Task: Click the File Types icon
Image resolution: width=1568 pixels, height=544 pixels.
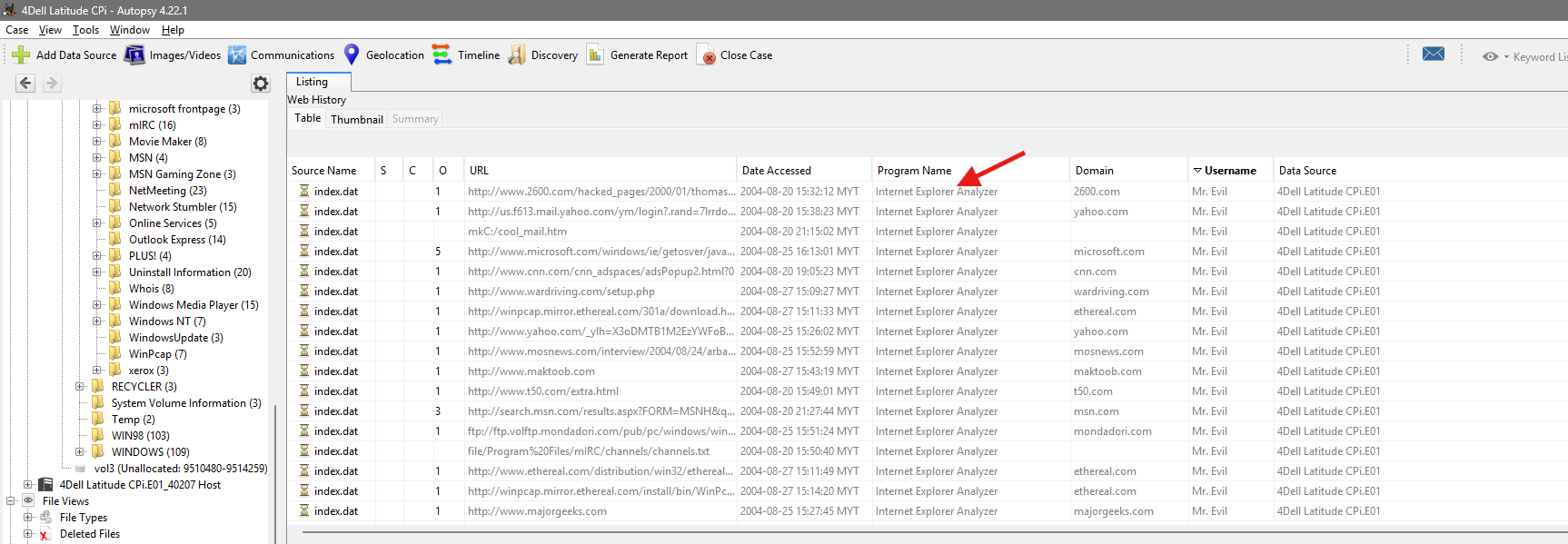Action: tap(45, 518)
